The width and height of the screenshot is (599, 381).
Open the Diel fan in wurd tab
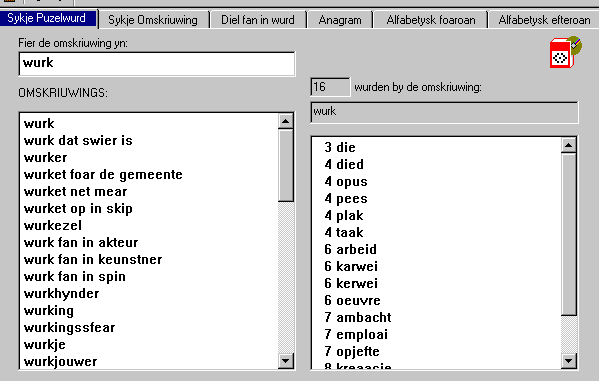[258, 20]
